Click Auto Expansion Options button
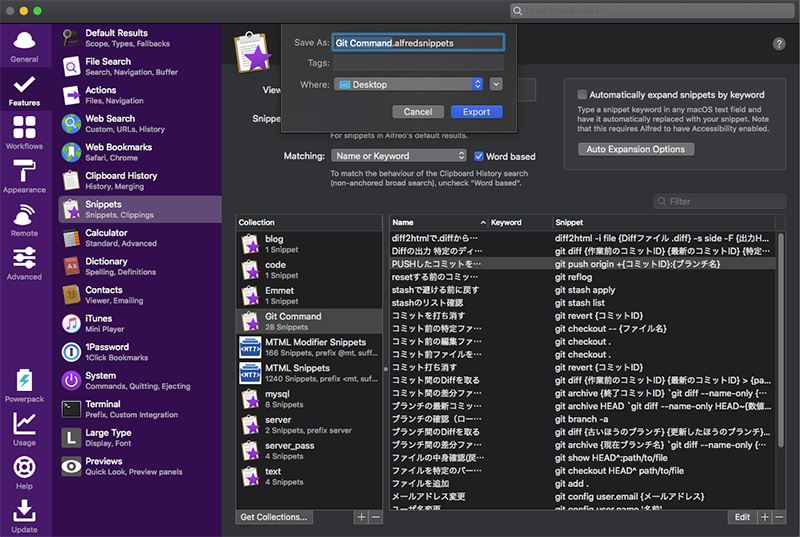 636,149
